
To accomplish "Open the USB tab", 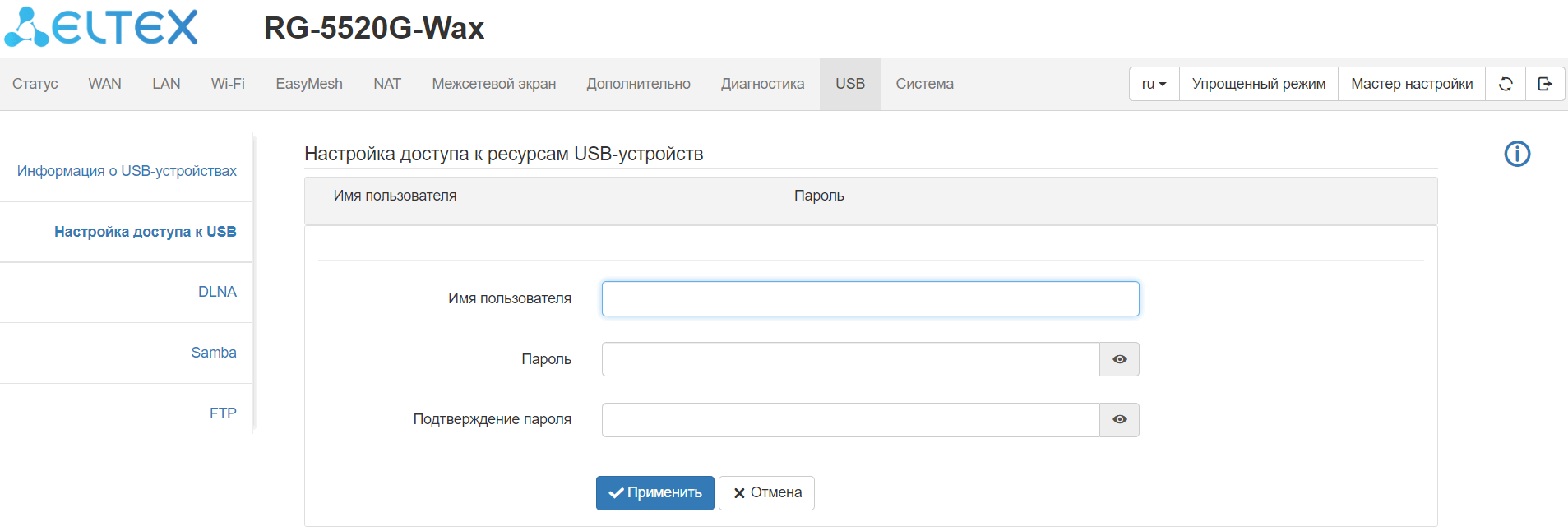I will 849,84.
